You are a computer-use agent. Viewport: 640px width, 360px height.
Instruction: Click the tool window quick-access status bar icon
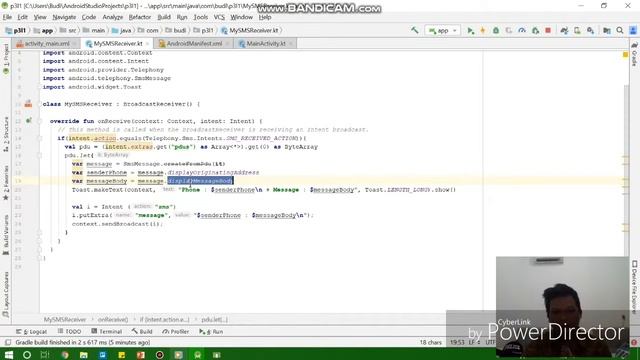7,342
